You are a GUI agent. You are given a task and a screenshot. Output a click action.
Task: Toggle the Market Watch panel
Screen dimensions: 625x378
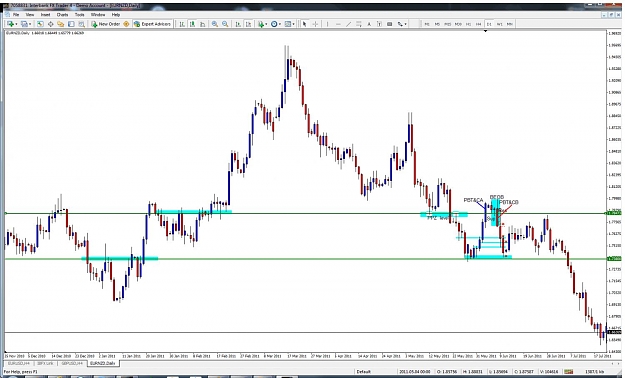(40, 24)
